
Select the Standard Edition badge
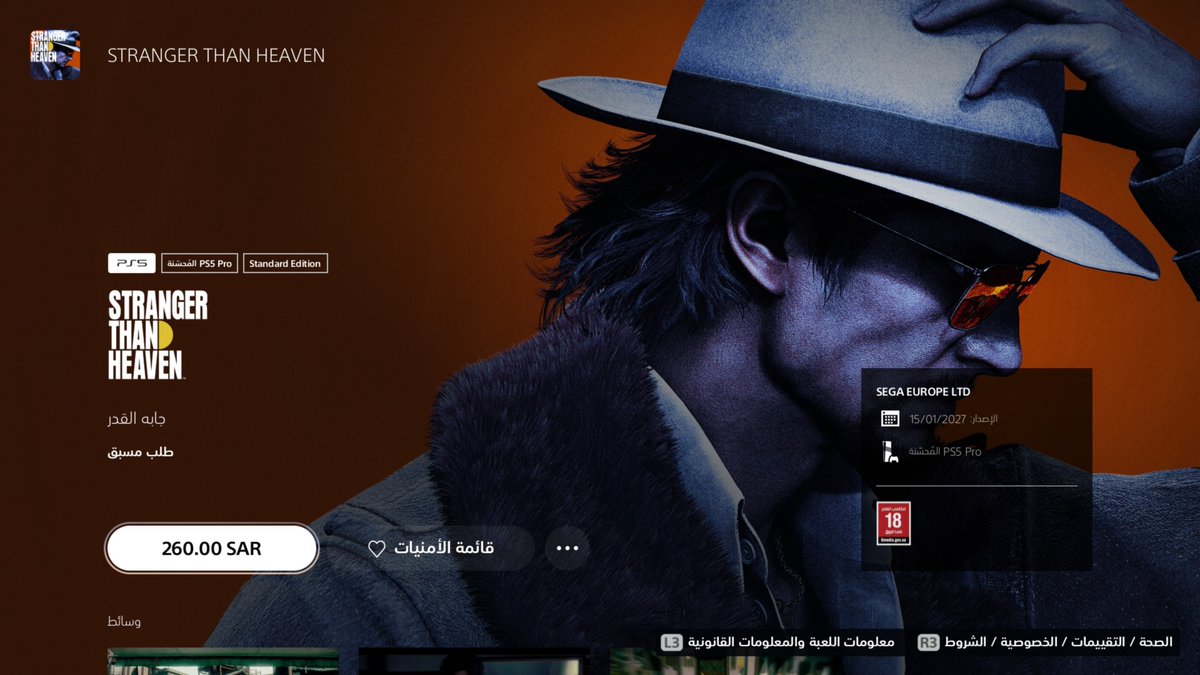click(285, 264)
